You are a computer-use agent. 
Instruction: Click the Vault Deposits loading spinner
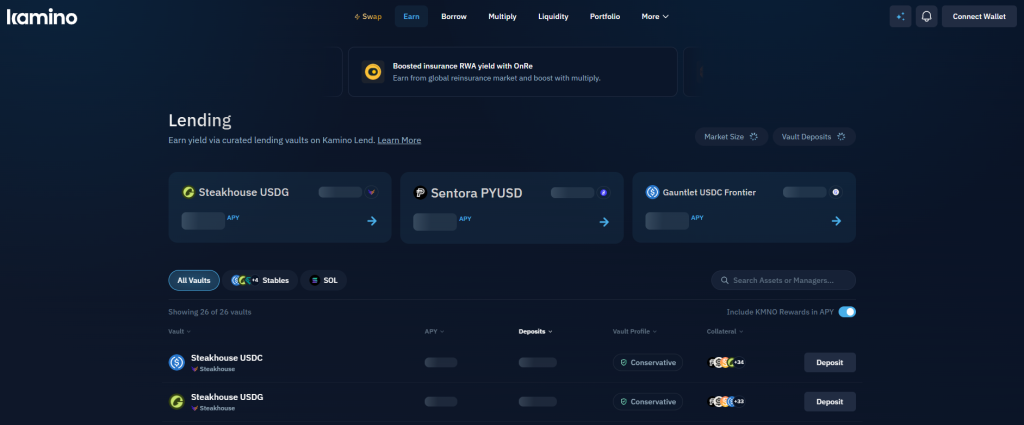click(841, 136)
